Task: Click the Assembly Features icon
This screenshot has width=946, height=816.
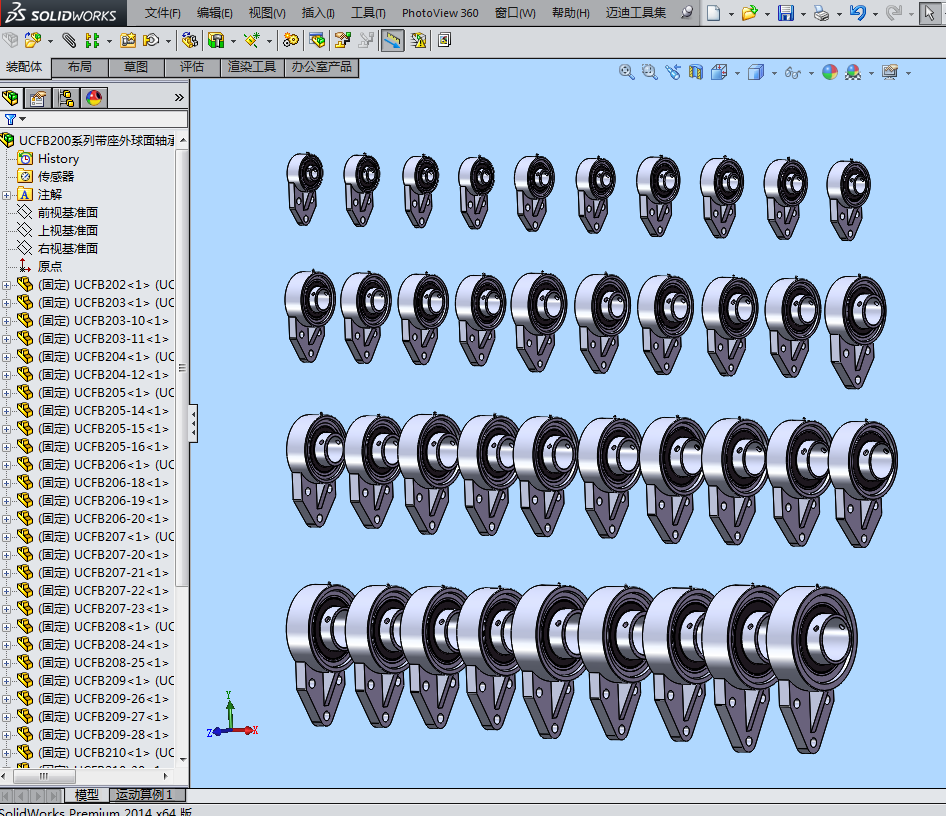Action: click(216, 40)
